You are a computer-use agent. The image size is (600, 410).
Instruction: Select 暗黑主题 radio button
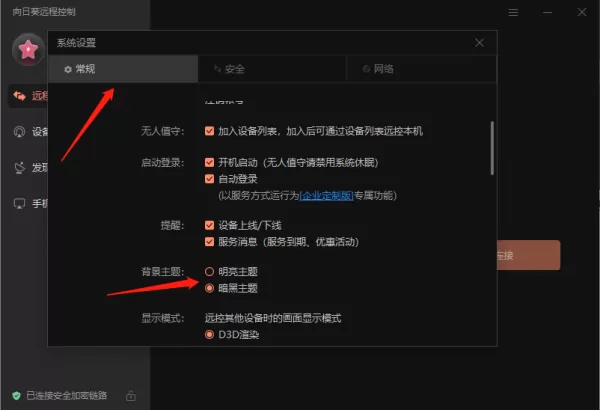[209, 288]
